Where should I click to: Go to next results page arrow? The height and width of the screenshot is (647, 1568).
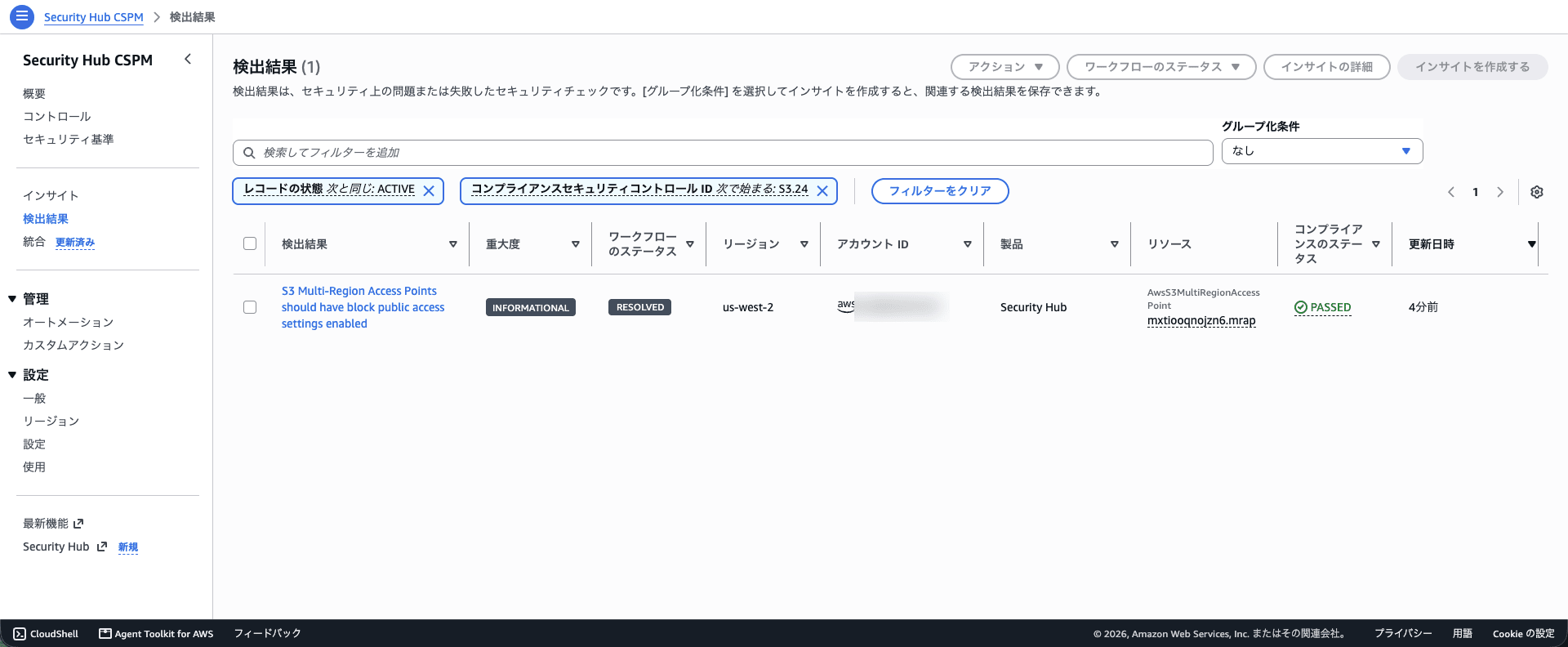click(x=1500, y=192)
